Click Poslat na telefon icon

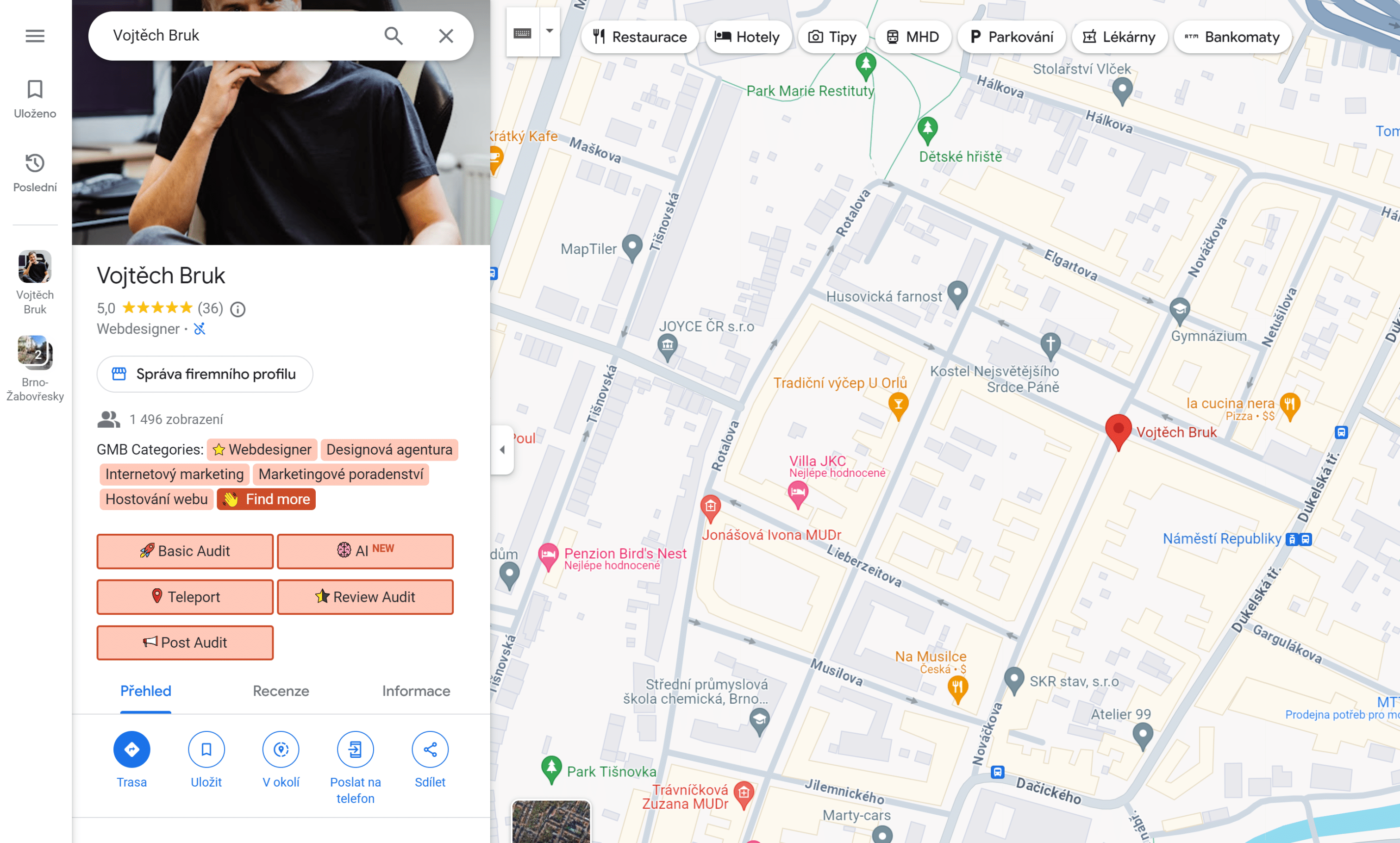click(355, 749)
